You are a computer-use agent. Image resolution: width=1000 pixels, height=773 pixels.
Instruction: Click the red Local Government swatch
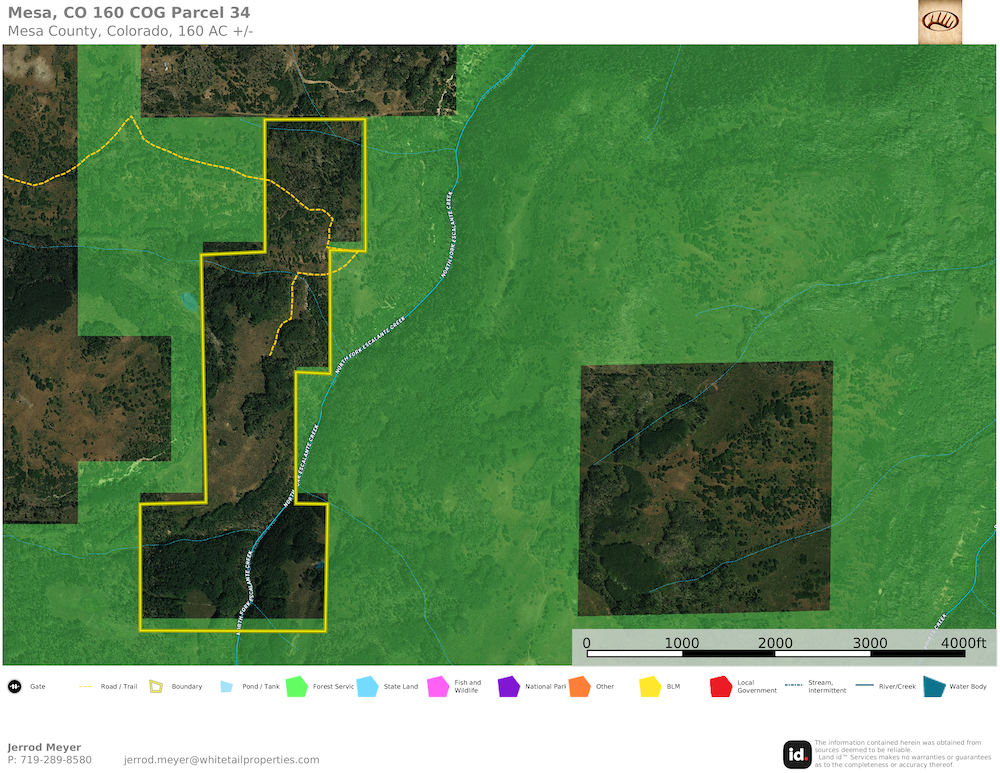pos(720,687)
